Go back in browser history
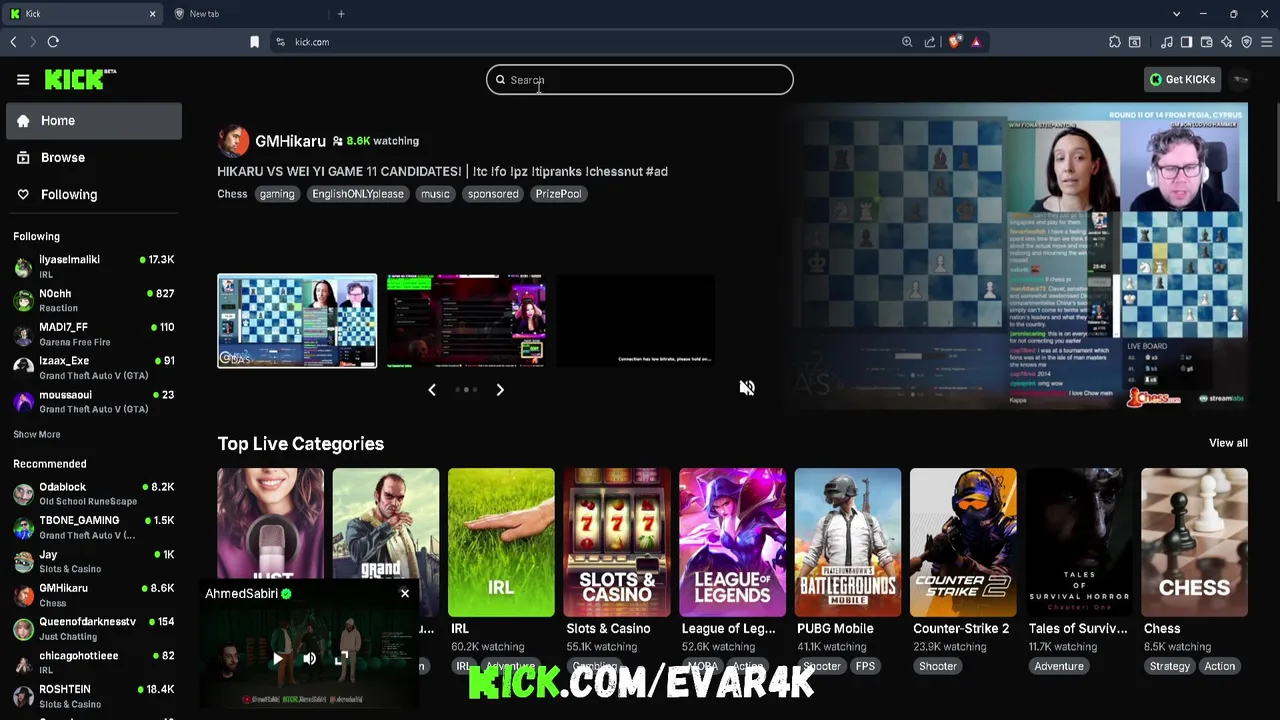The width and height of the screenshot is (1280, 720). [13, 42]
